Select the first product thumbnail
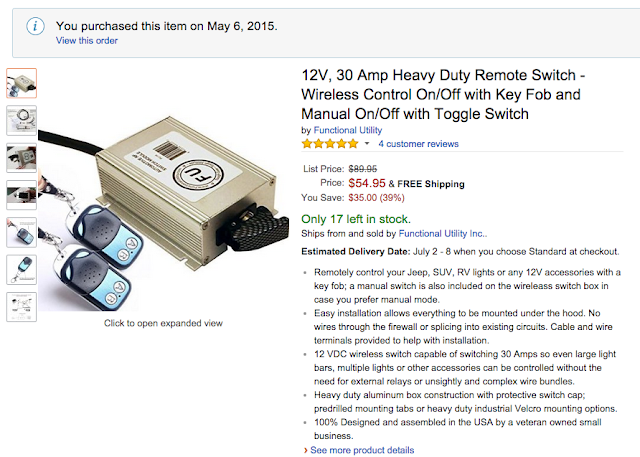The image size is (640, 457). (x=22, y=82)
